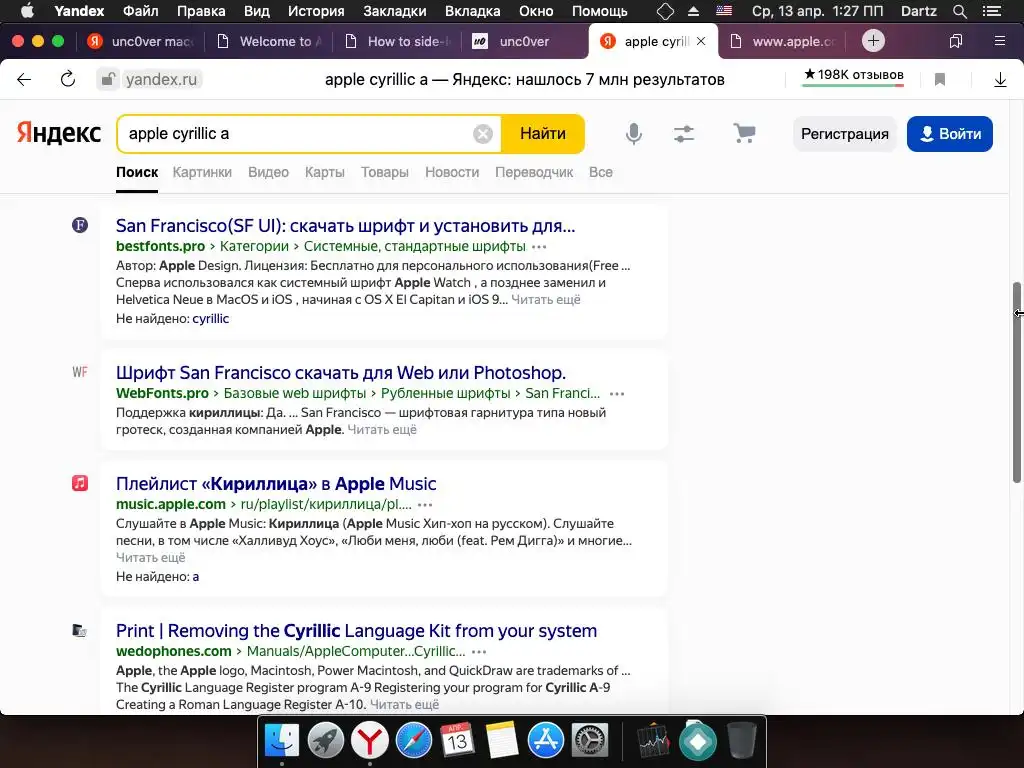The height and width of the screenshot is (768, 1024).
Task: Open Stocks app in the Dock
Action: tap(654, 741)
